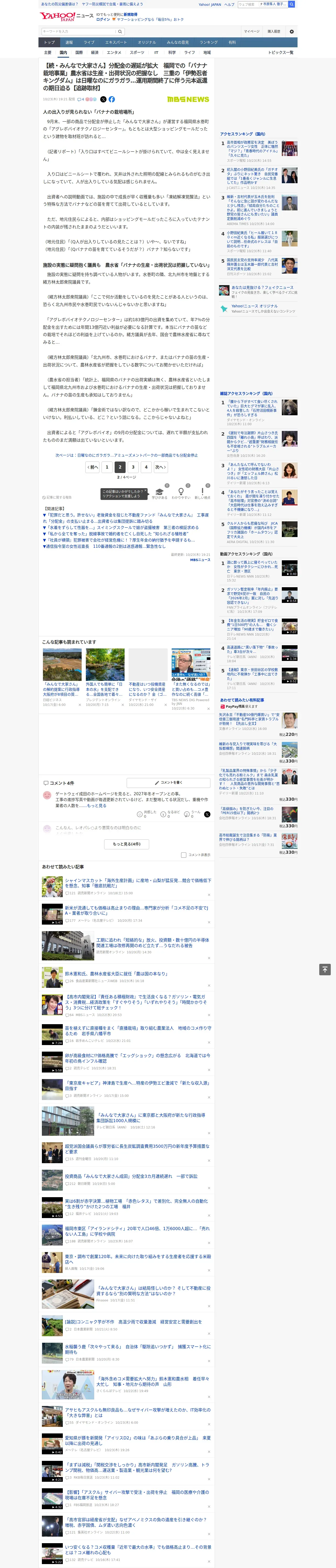Open the ランキング tab
Viewport: 336px width, 1568px height.
tap(209, 43)
